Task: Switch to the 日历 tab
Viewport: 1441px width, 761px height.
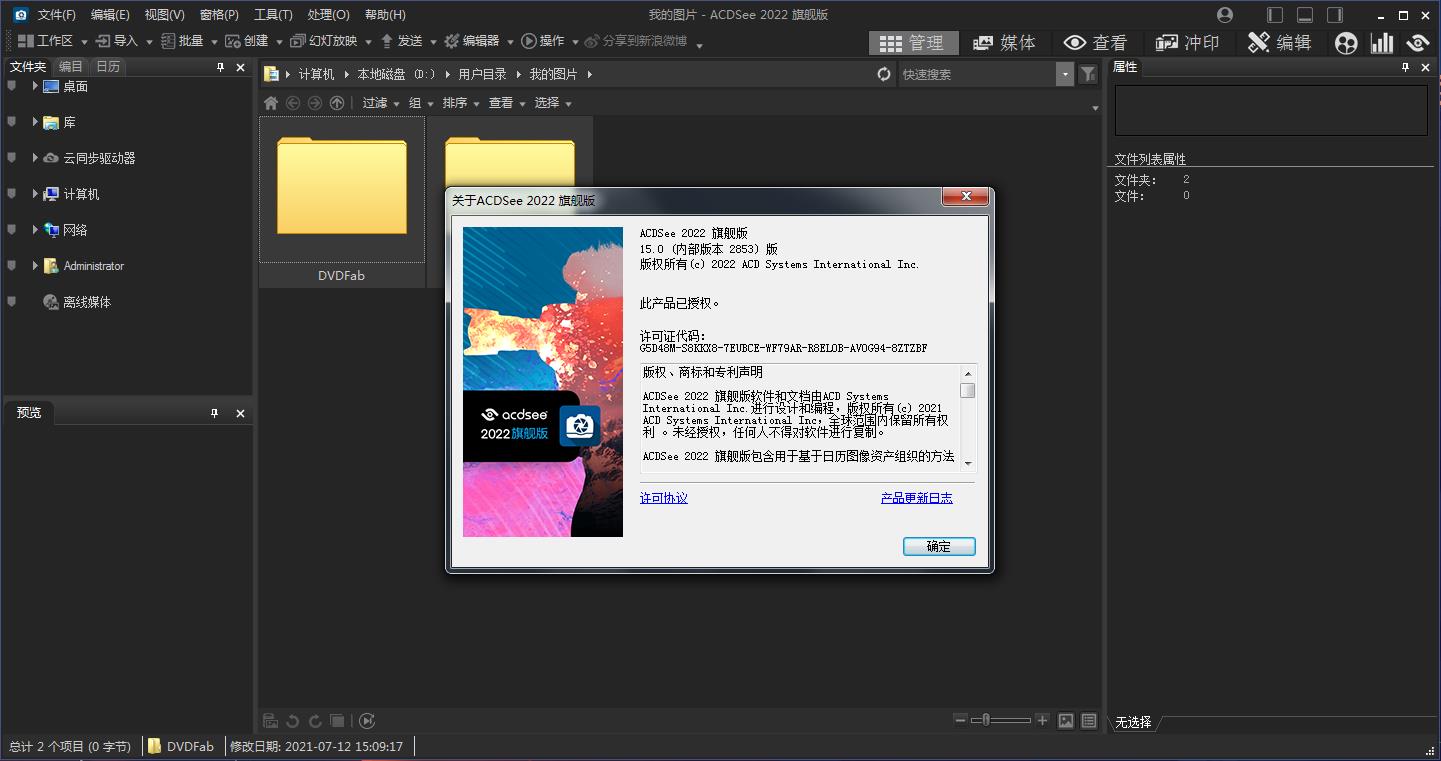Action: (x=107, y=67)
